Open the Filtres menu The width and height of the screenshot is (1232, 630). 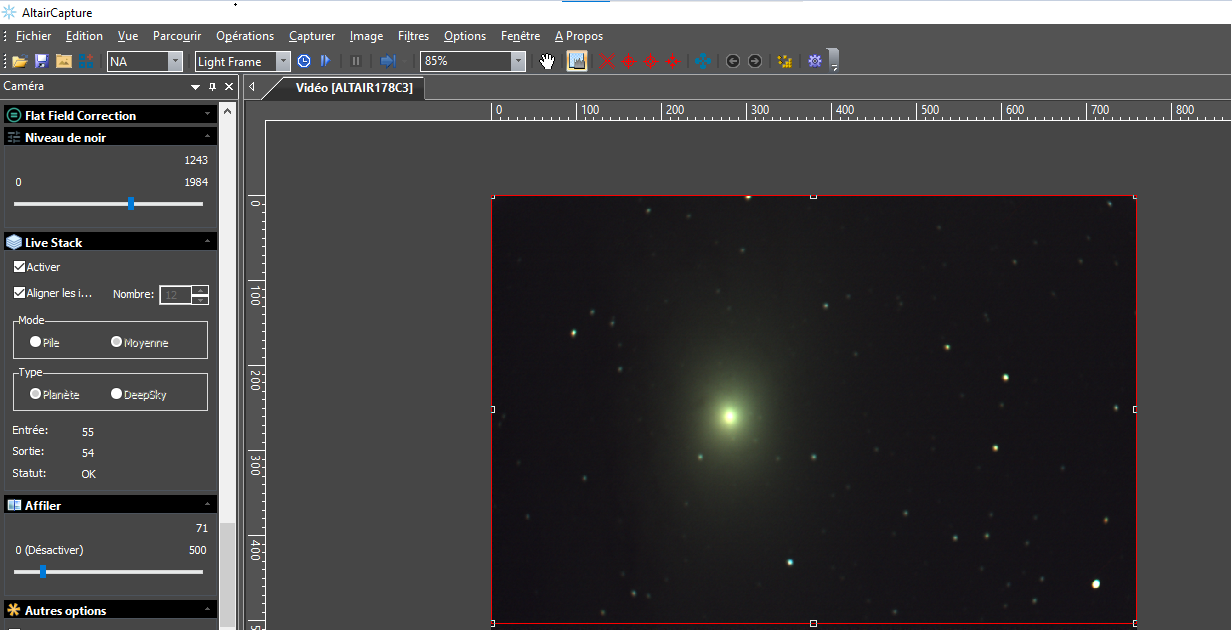pos(413,36)
